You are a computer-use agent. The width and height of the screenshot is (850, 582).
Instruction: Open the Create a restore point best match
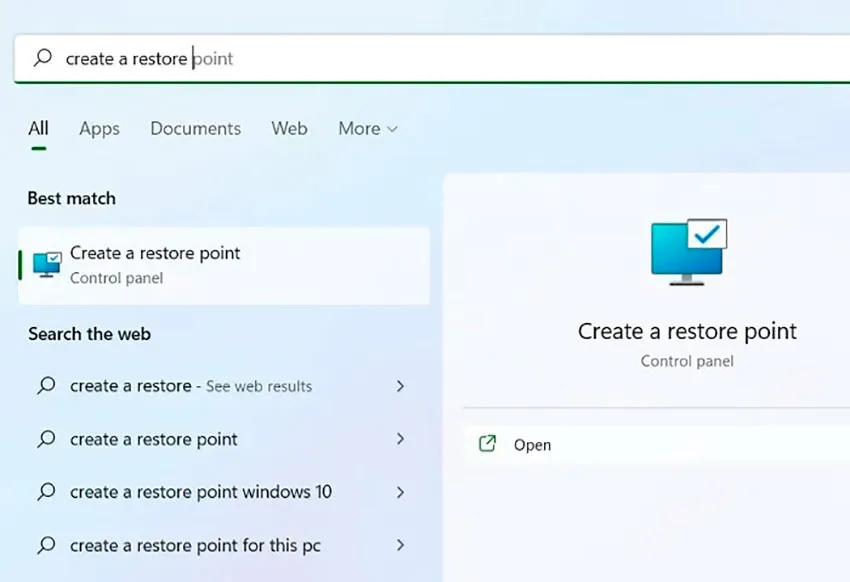click(224, 266)
